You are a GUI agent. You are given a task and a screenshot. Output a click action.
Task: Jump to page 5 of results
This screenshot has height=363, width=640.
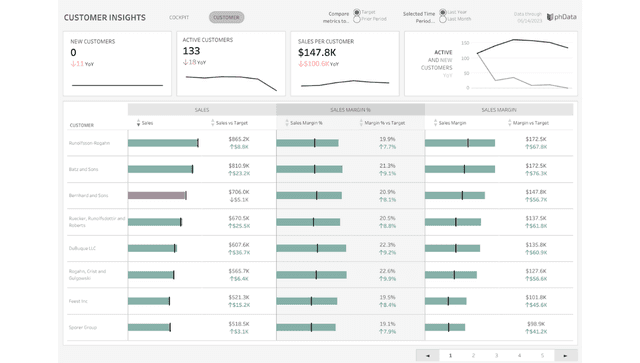click(542, 356)
